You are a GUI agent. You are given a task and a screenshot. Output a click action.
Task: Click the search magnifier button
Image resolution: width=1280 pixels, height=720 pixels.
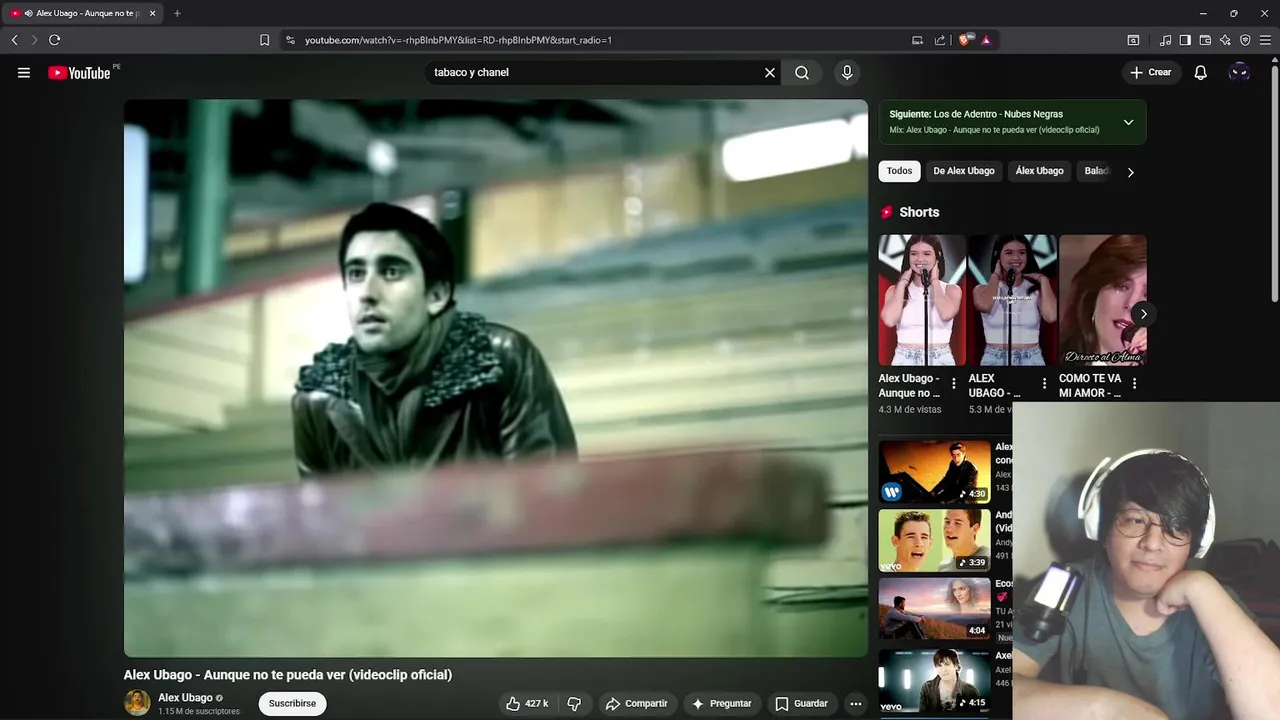[802, 72]
